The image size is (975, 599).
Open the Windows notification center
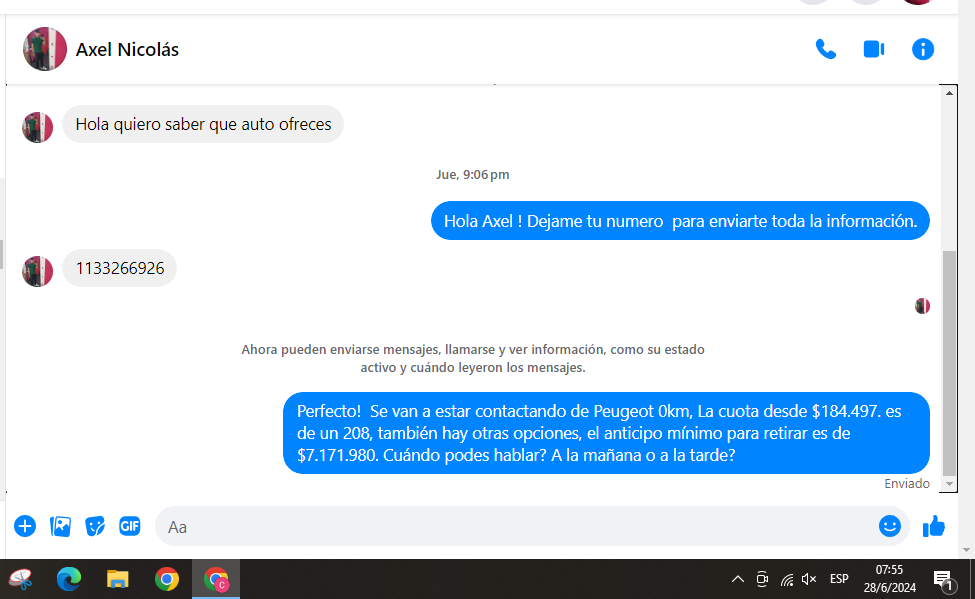943,579
